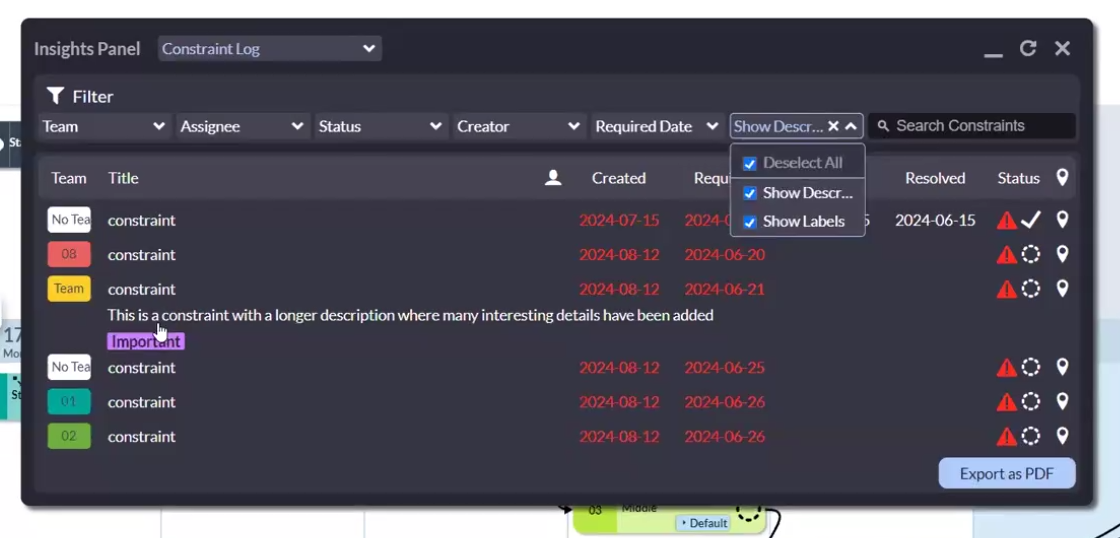Click warning icon in the 2024-06-21 row

[1006, 289]
